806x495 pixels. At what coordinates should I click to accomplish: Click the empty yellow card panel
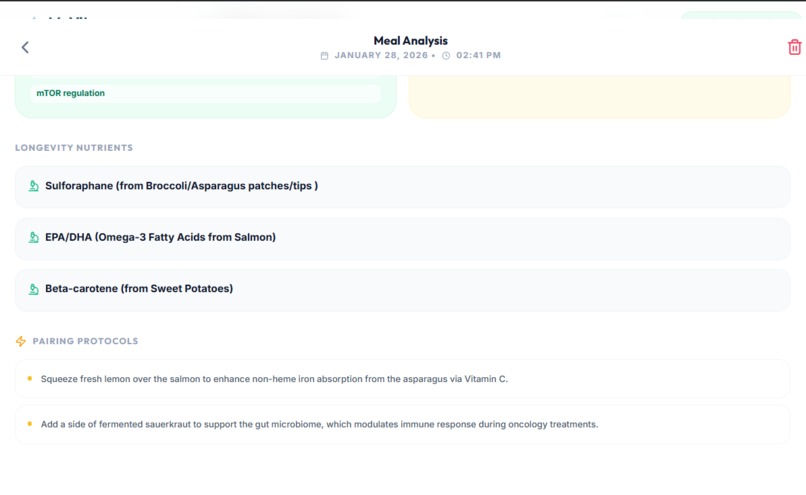(x=599, y=97)
